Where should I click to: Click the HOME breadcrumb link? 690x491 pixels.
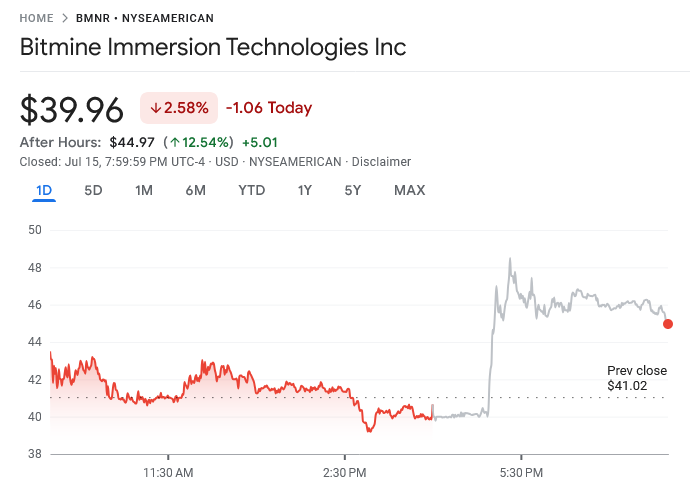pos(37,18)
